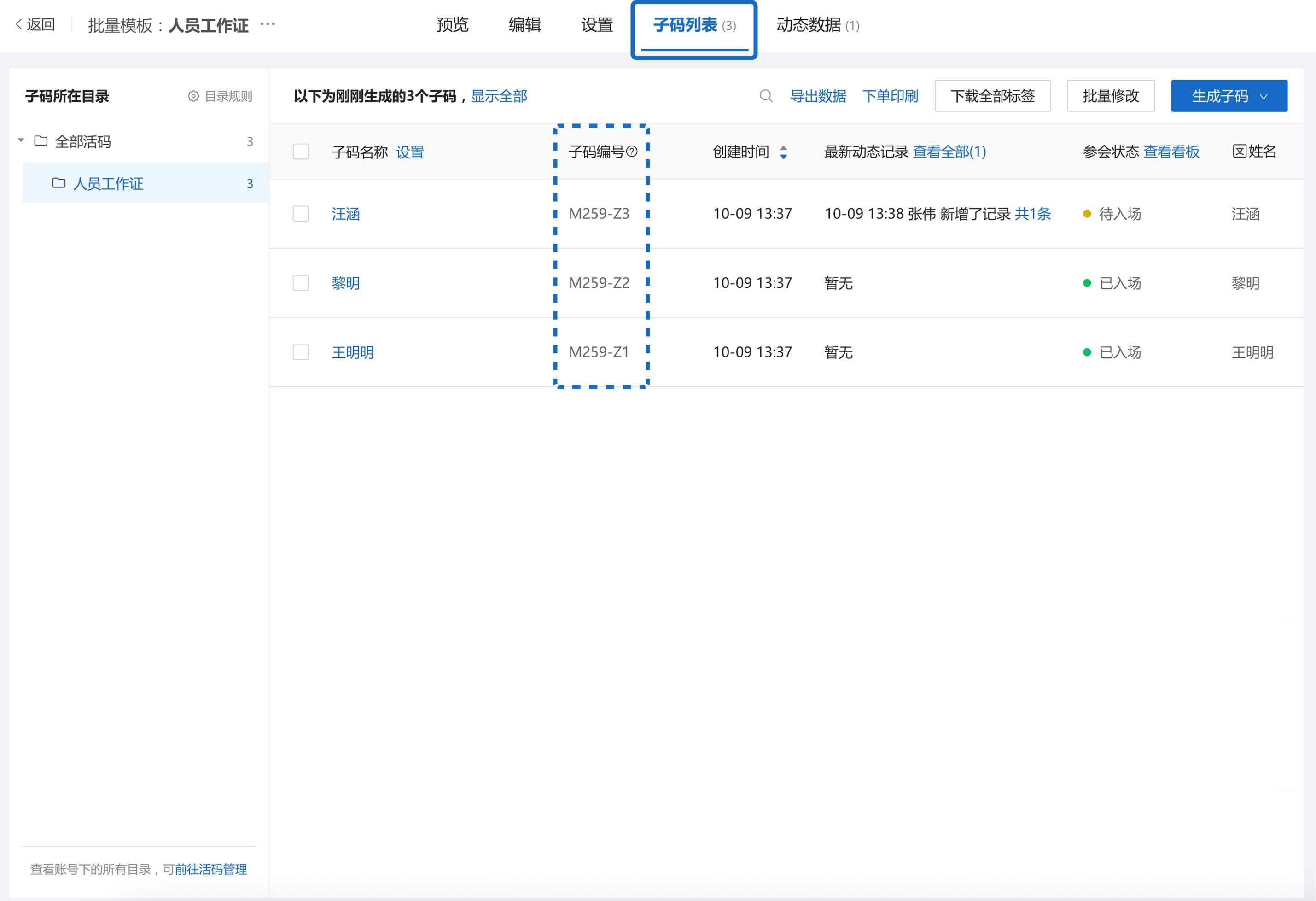Click the yellow 待入场 status dot

pos(1087,214)
